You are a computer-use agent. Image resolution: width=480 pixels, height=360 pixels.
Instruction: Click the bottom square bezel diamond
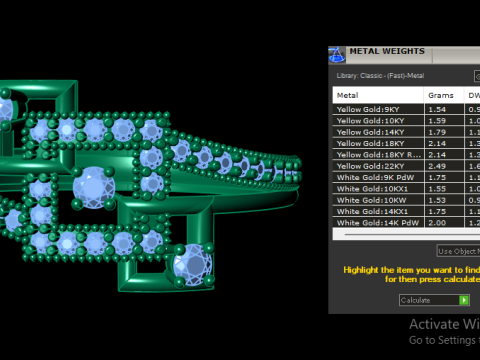click(192, 265)
